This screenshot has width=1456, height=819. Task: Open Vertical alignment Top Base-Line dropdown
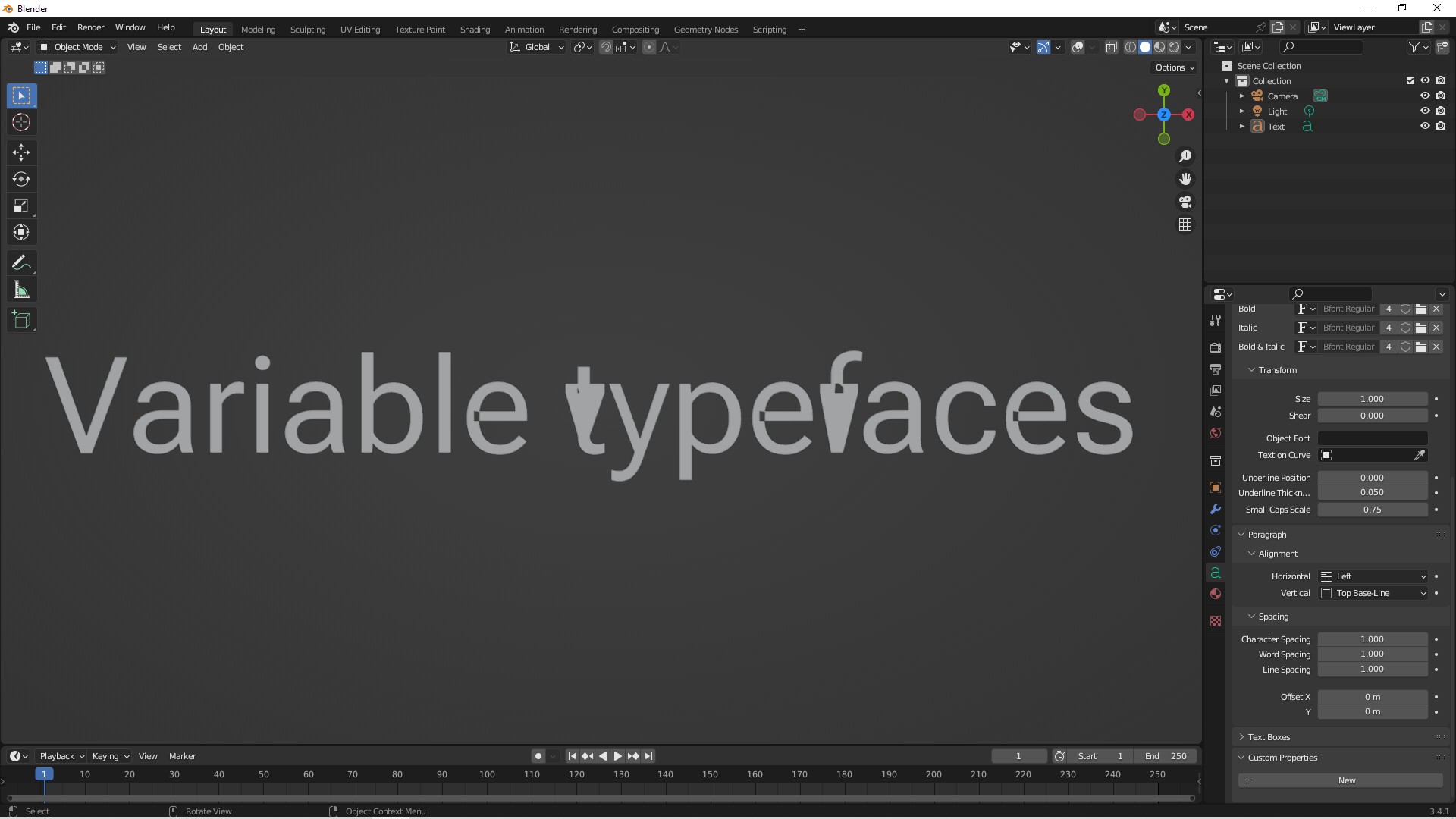(x=1373, y=593)
